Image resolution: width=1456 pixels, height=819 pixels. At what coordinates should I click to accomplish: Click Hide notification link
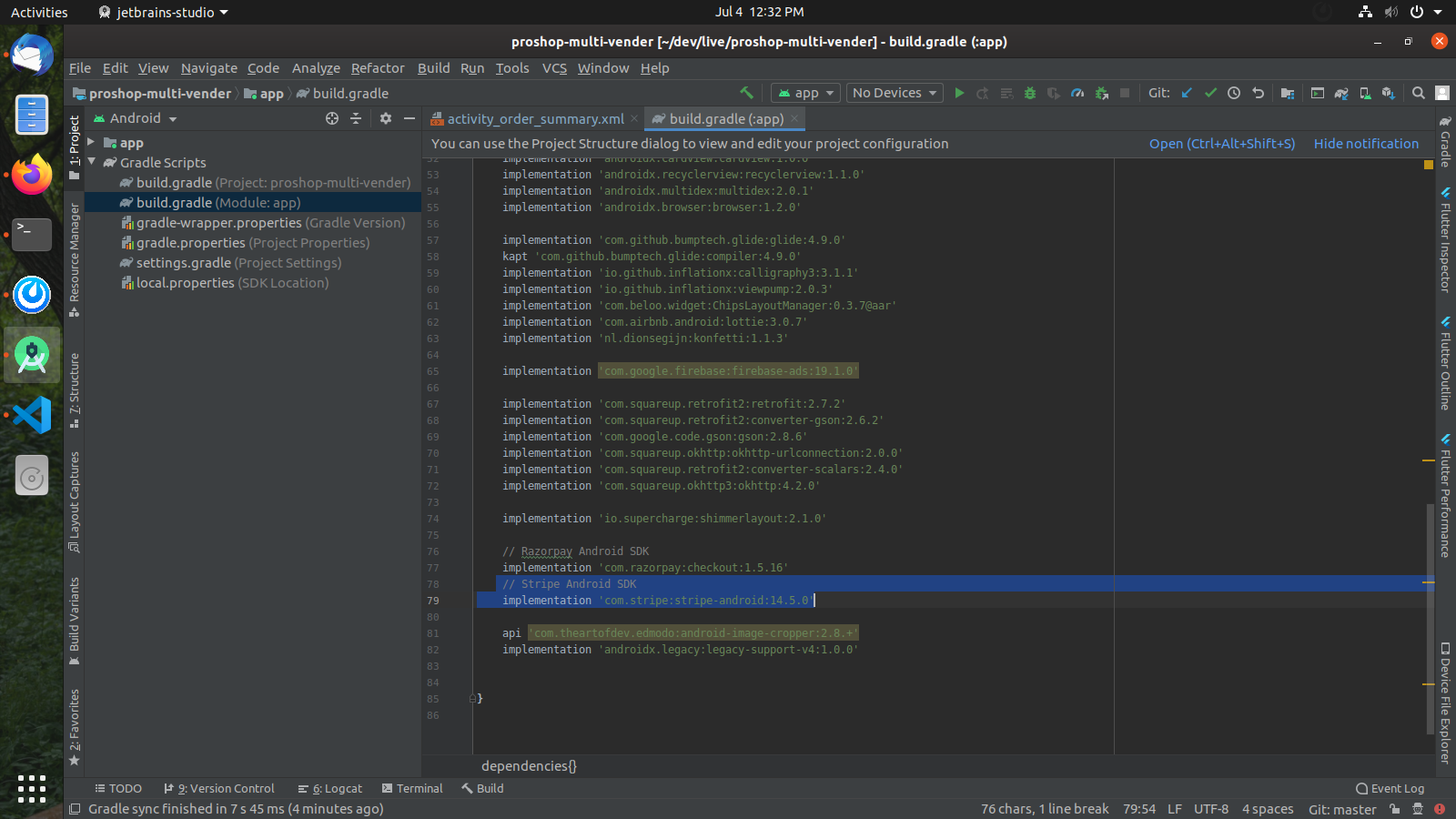click(1366, 144)
